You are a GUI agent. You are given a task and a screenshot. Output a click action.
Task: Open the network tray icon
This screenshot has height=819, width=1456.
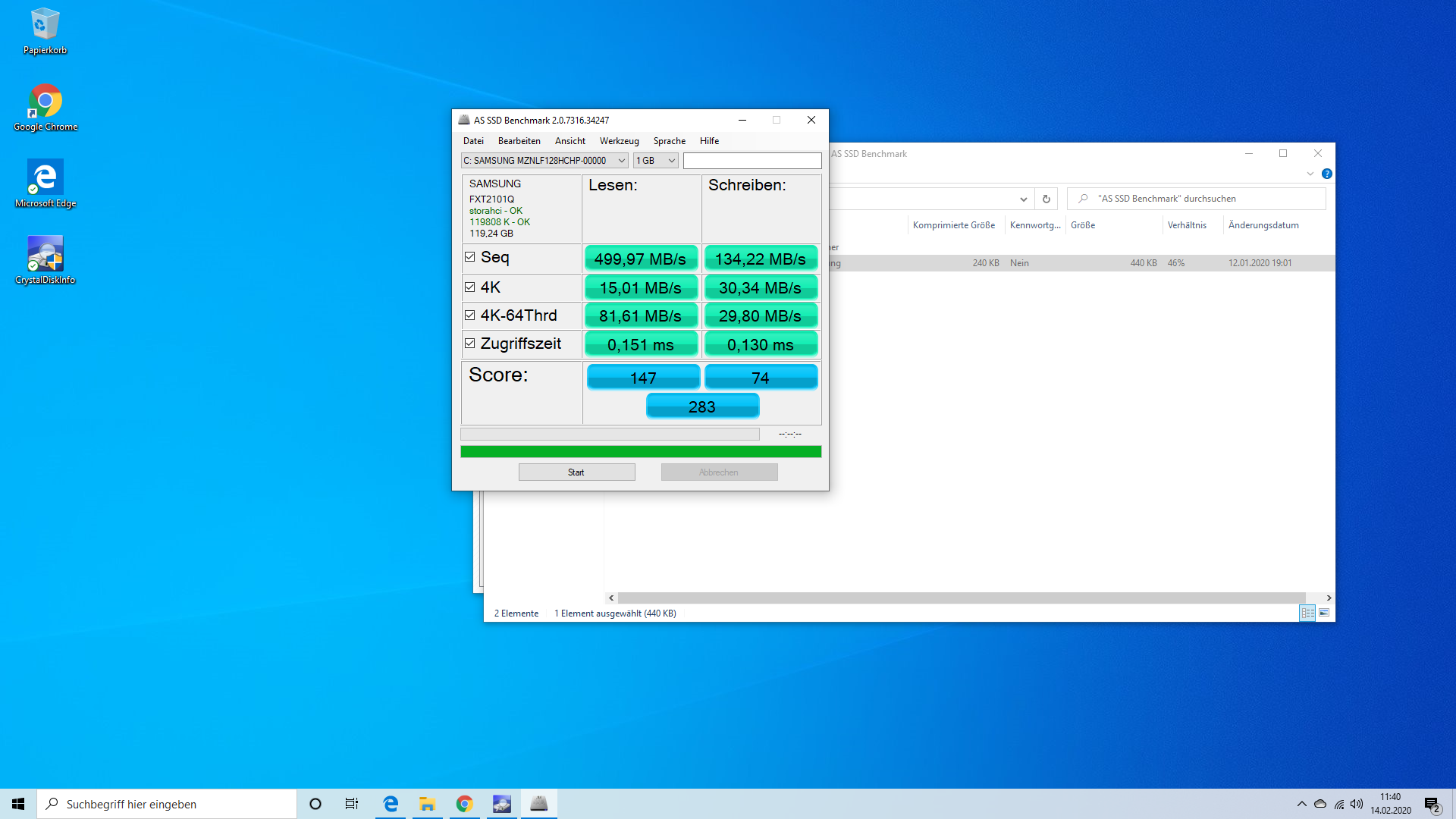[x=1339, y=804]
